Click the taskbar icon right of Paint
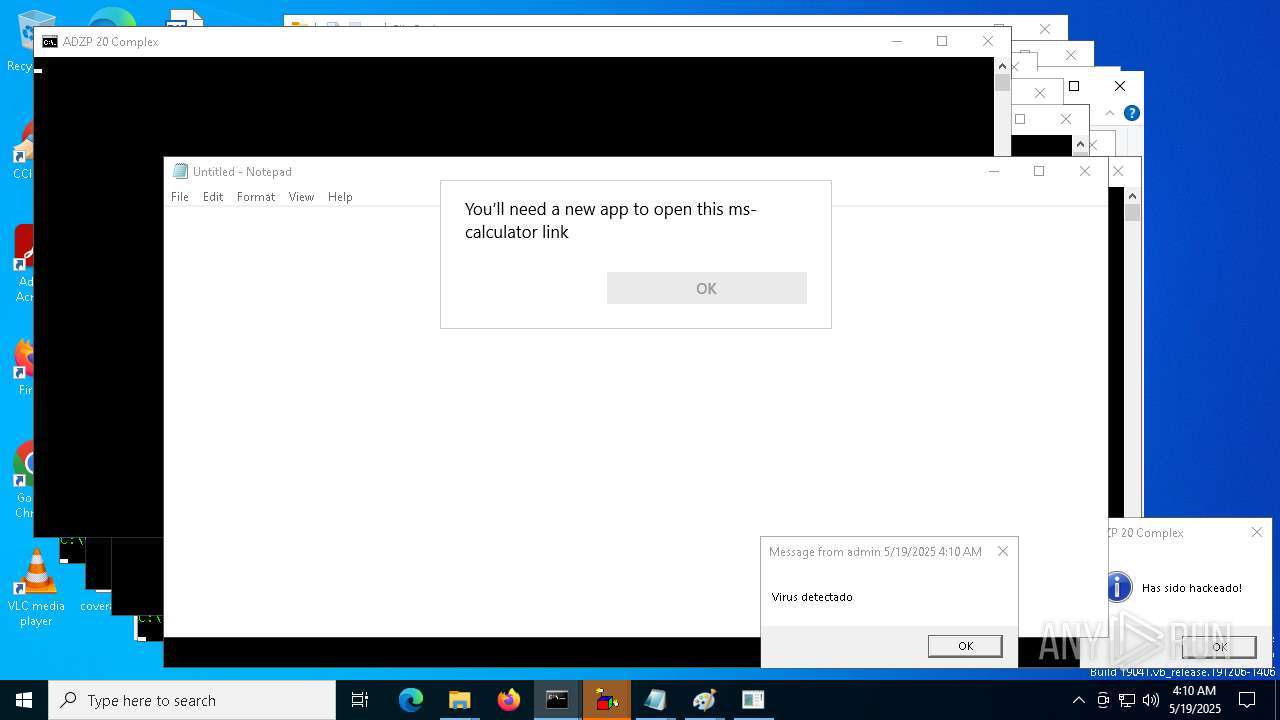This screenshot has width=1280, height=720. pyautogui.click(x=753, y=700)
